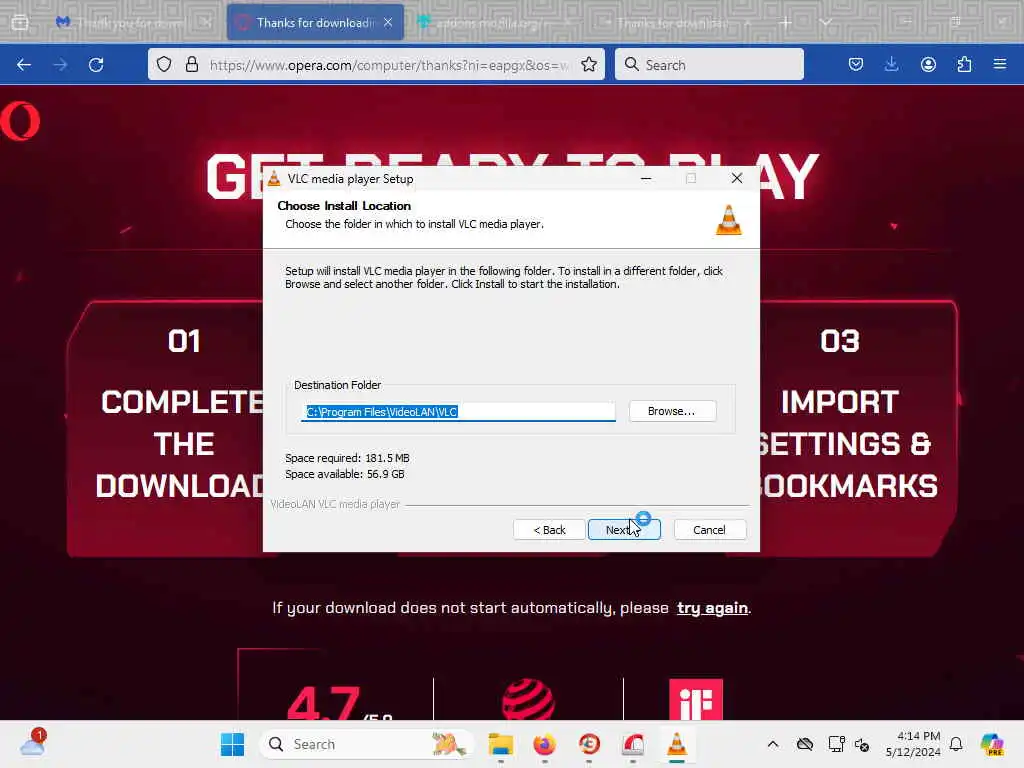Open Firefox from the taskbar
Screen dimensions: 1024x768
545,744
